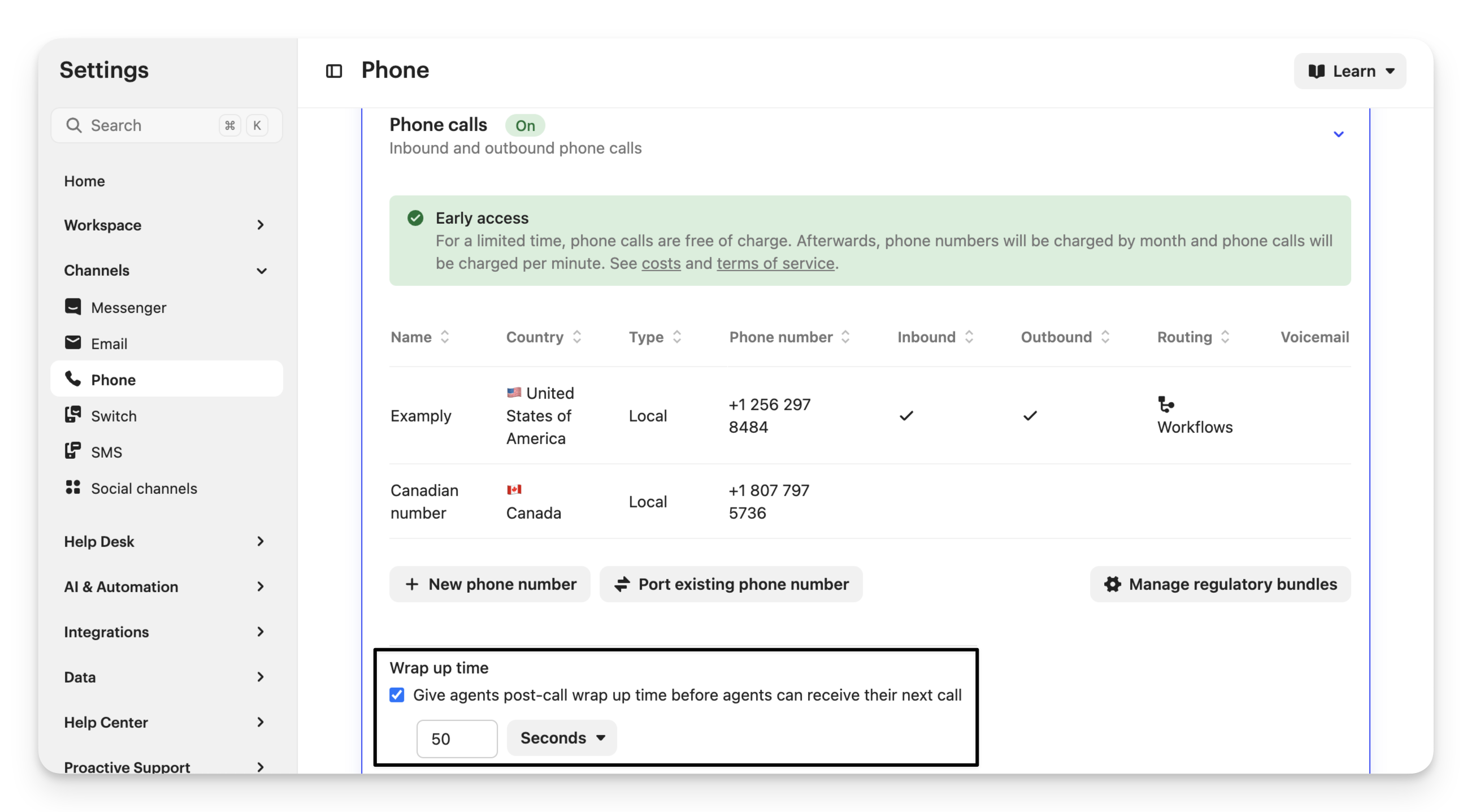Open SMS channel settings
Screen dimensions: 1472x812
[x=166, y=451]
